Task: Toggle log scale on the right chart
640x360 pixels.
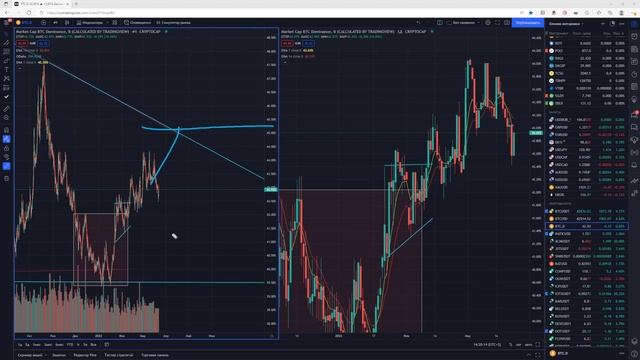Action: [518, 345]
